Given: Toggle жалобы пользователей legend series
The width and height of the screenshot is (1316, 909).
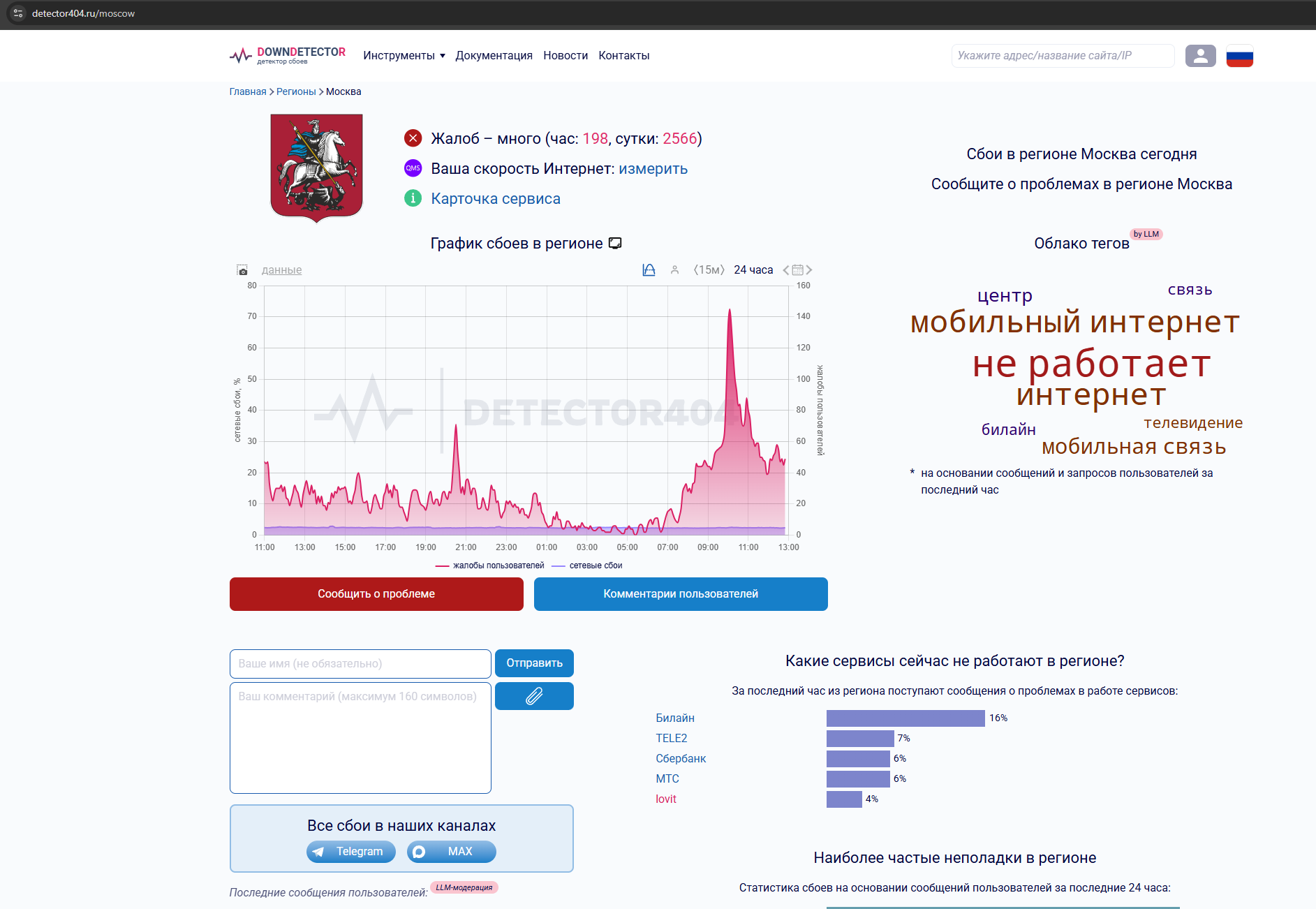Looking at the screenshot, I should [490, 566].
